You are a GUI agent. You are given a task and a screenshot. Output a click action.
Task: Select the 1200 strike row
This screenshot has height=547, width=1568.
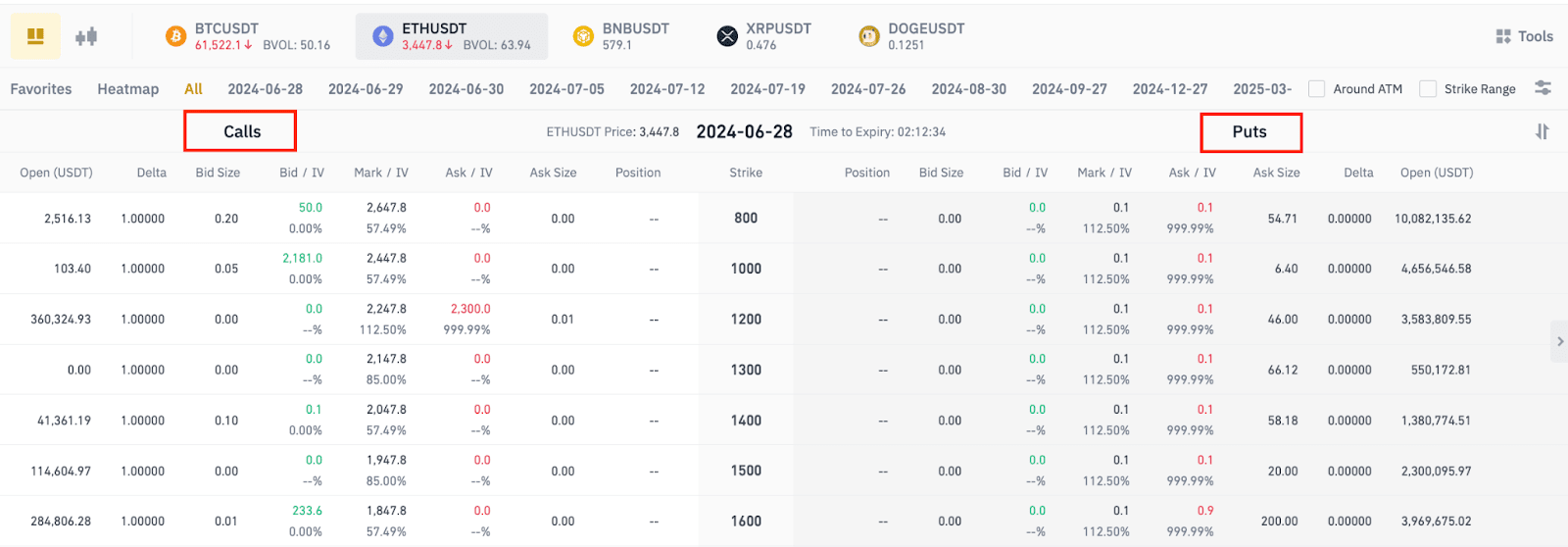746,320
